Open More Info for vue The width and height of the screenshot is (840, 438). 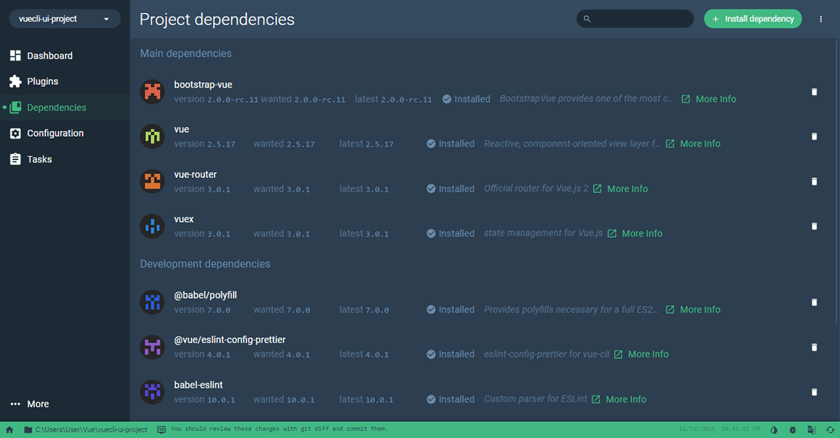[x=693, y=144]
